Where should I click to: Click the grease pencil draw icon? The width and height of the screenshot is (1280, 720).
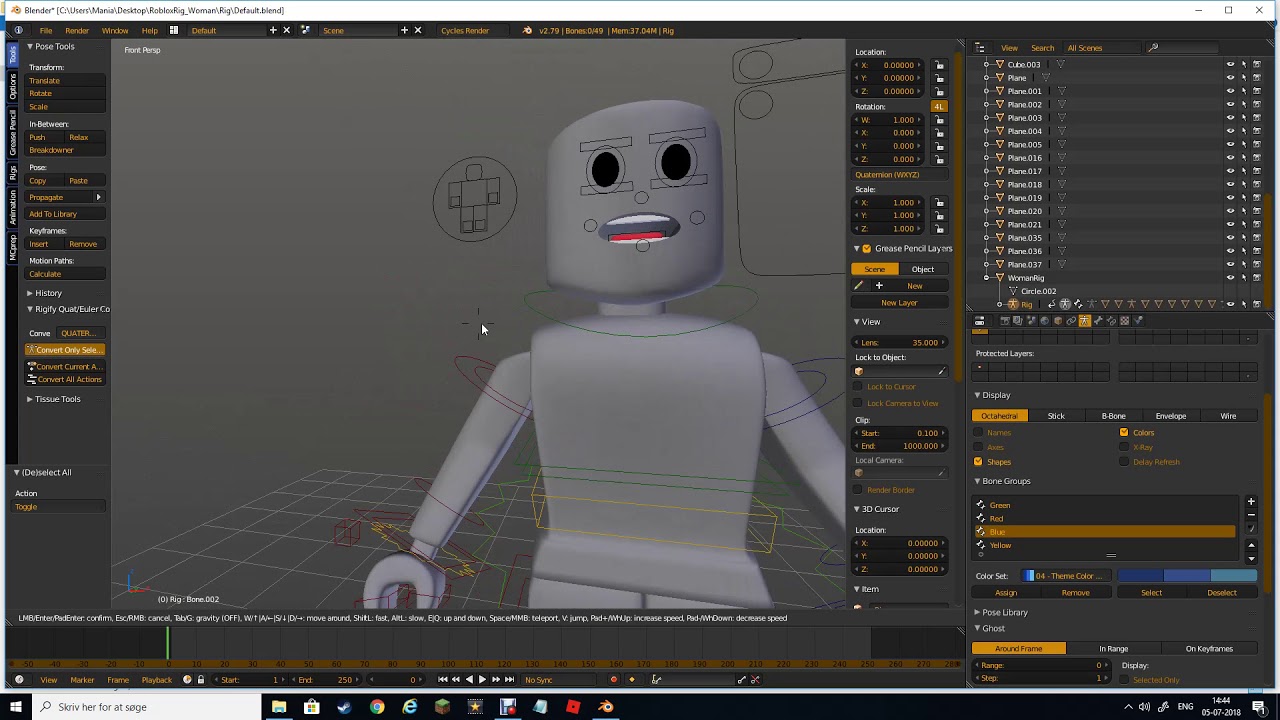[x=858, y=286]
